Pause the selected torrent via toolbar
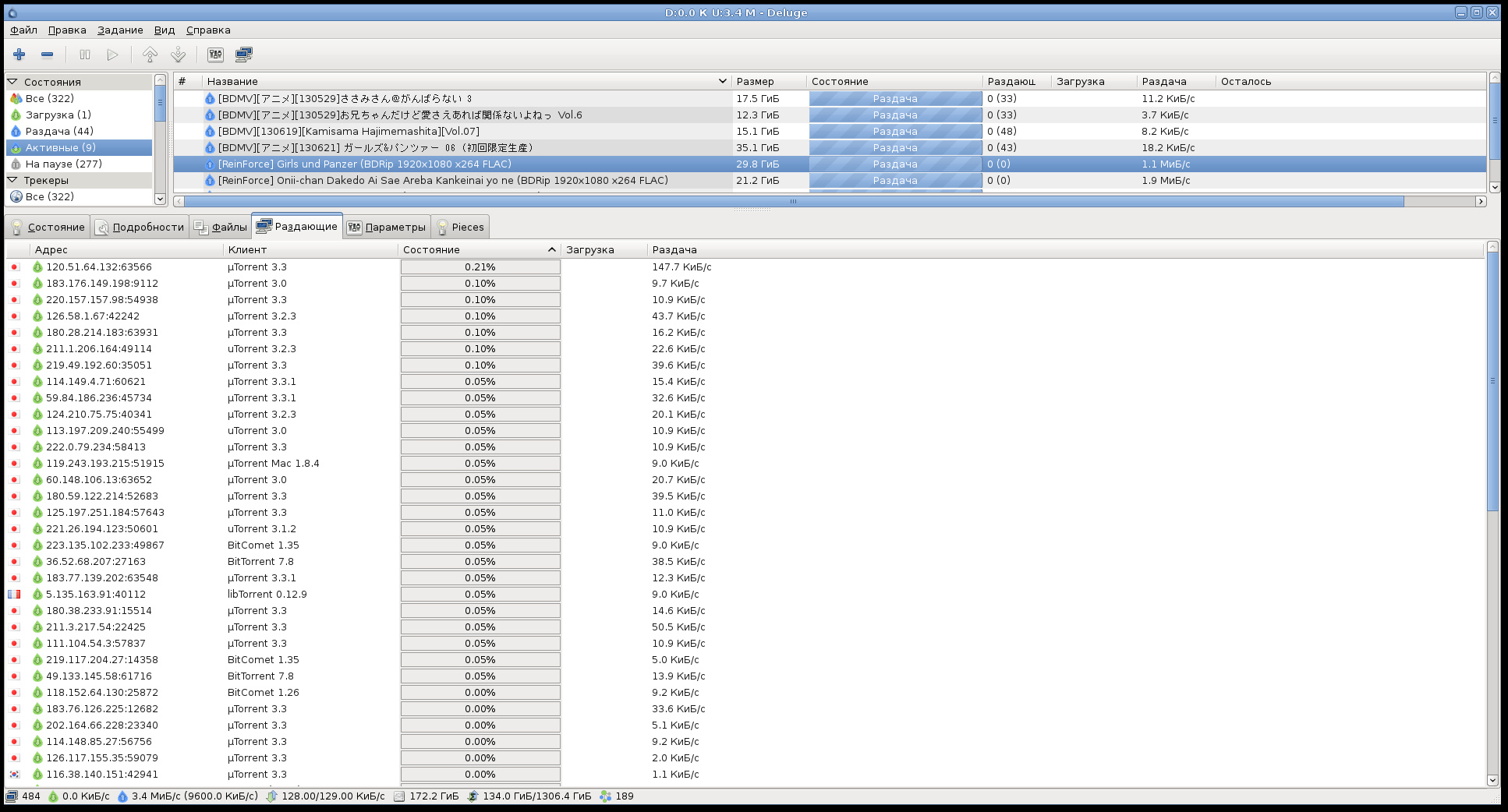The image size is (1508, 812). [85, 55]
